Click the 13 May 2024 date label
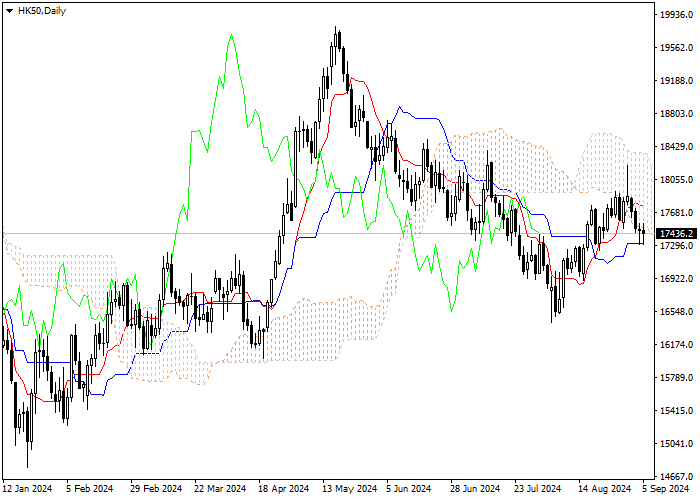Viewport: 700px width, 500px height. [x=350, y=489]
